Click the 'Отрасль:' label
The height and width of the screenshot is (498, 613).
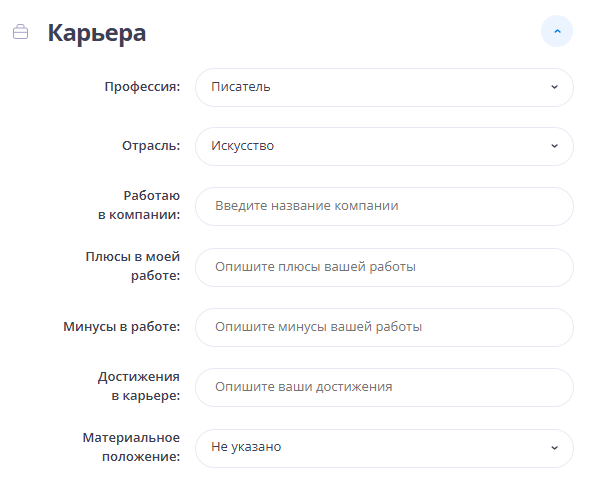tap(151, 146)
